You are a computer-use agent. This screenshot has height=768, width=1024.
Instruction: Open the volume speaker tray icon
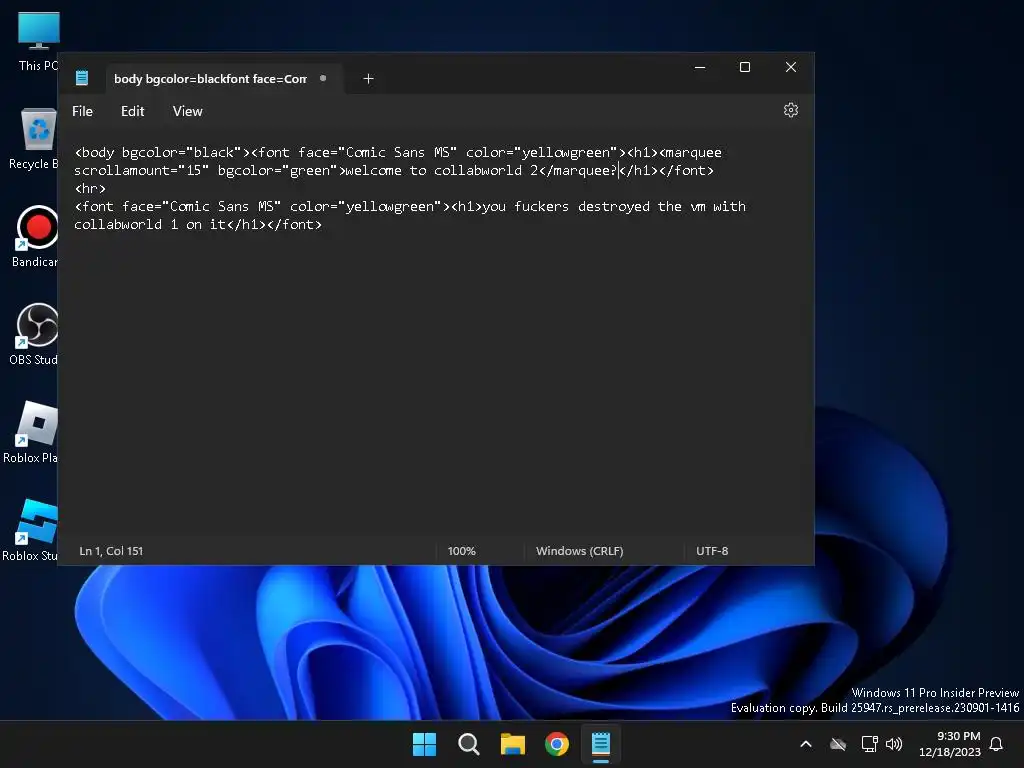coord(894,744)
